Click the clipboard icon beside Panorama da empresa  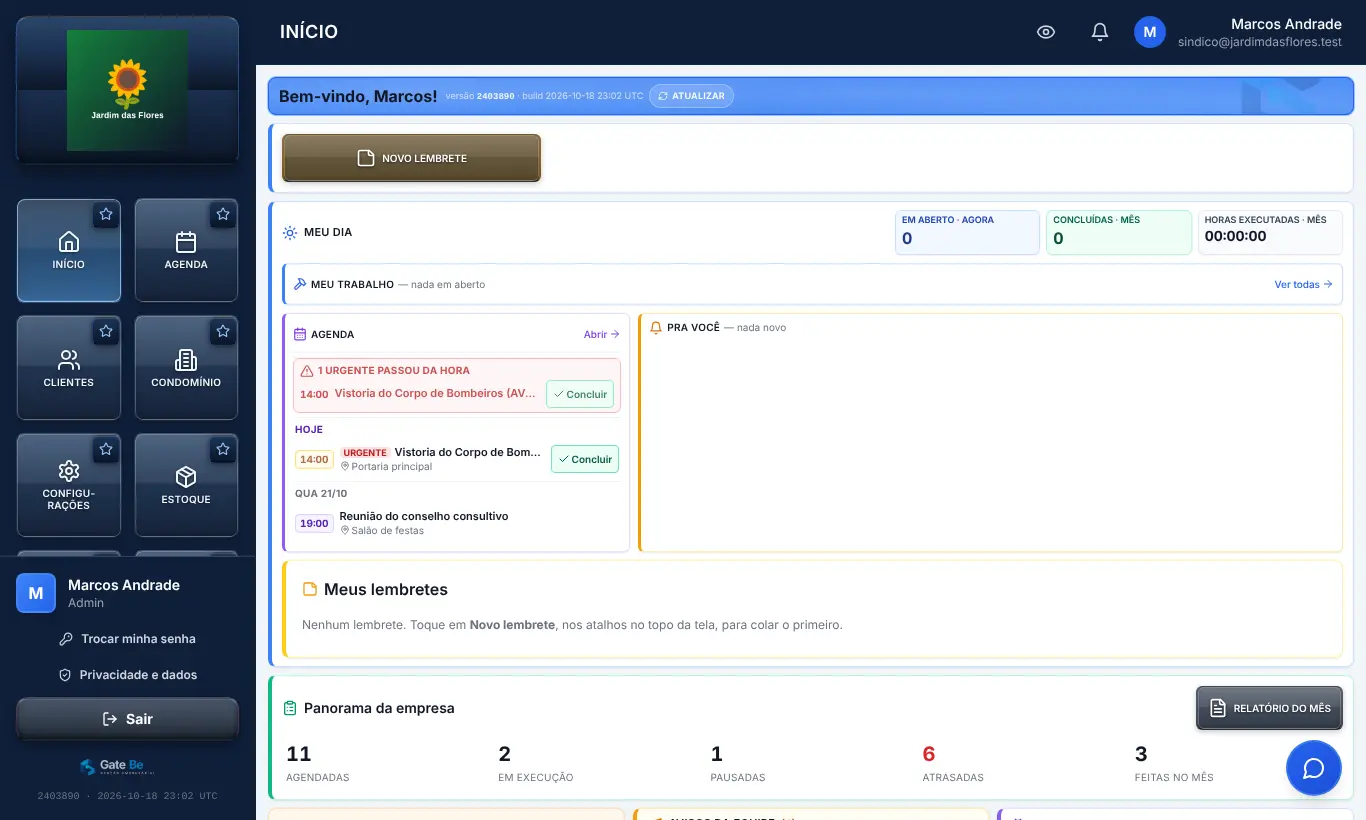[x=290, y=708]
